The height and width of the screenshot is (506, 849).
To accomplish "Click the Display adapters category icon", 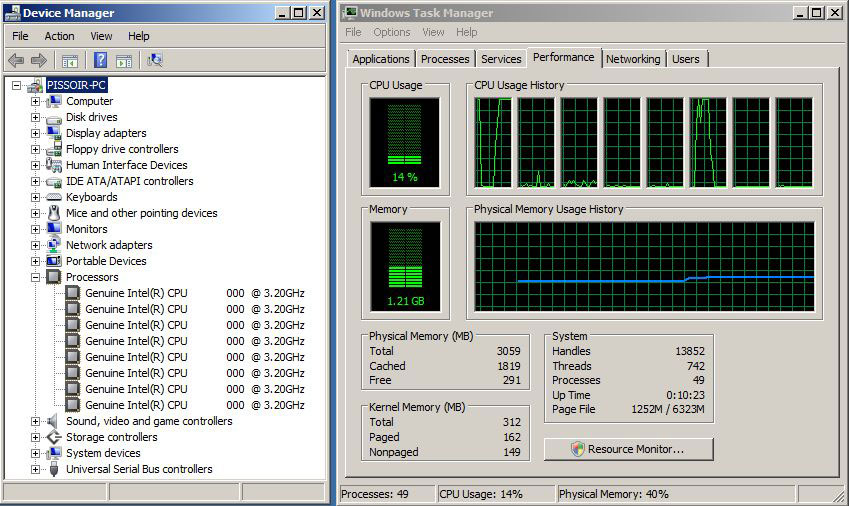I will click(x=54, y=133).
